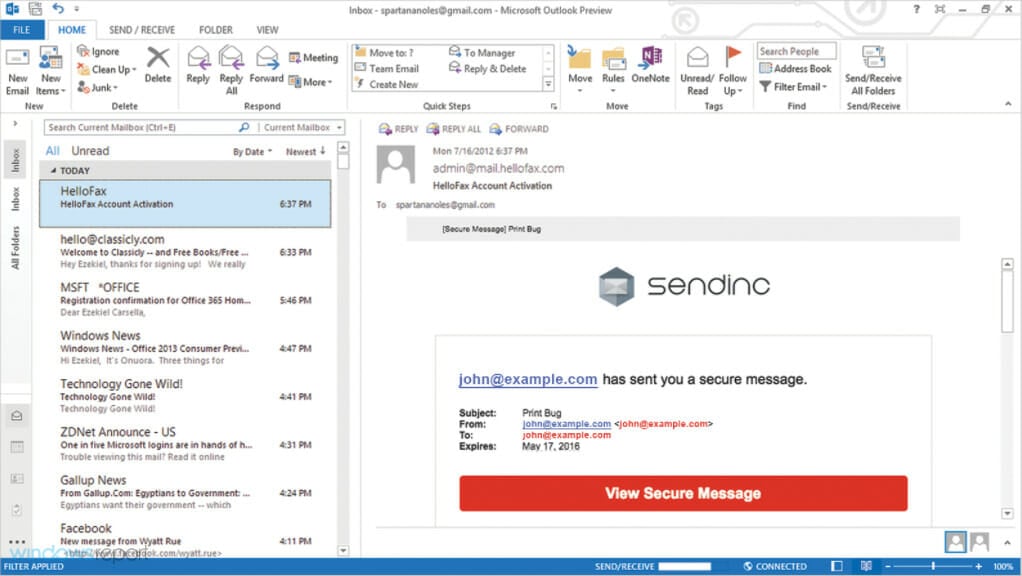Open the Quick Steps dialog launcher

click(553, 106)
